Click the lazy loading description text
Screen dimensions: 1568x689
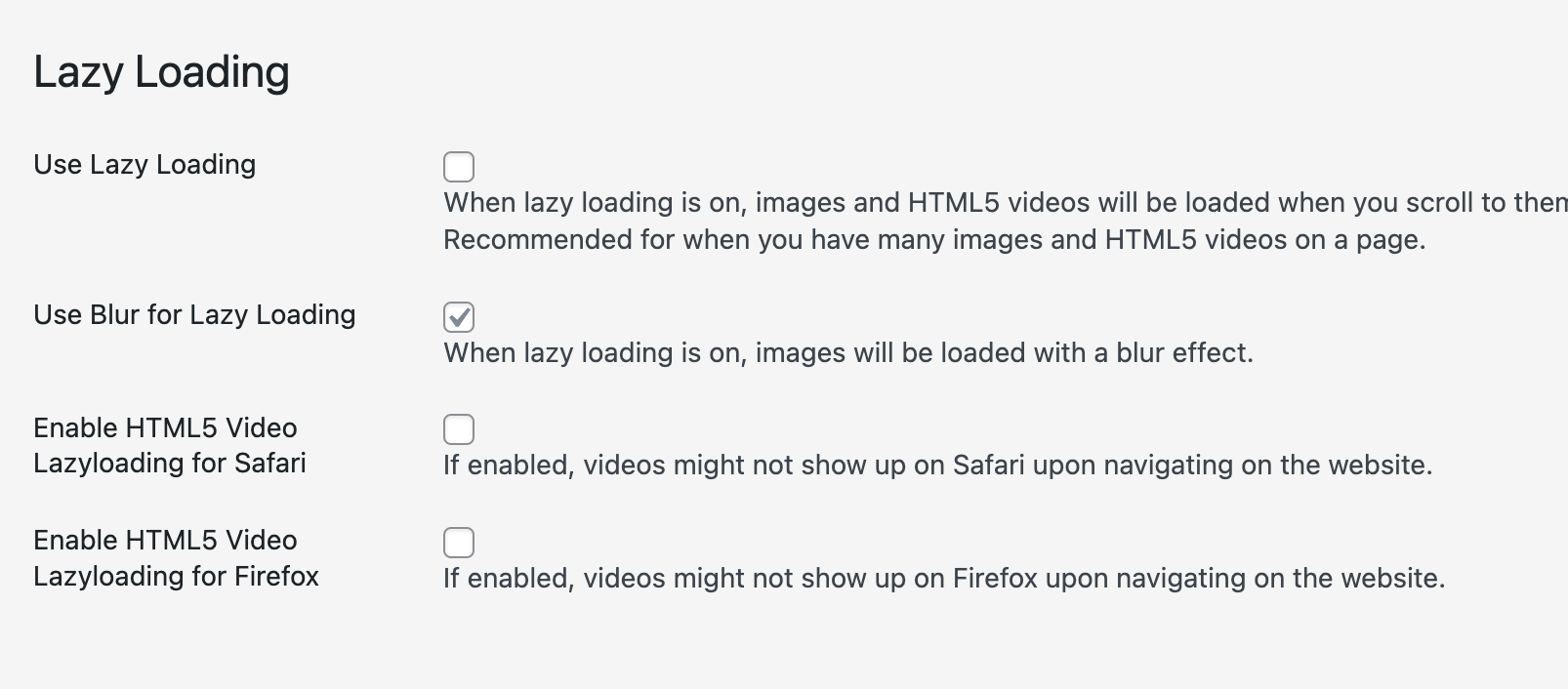coord(879,204)
